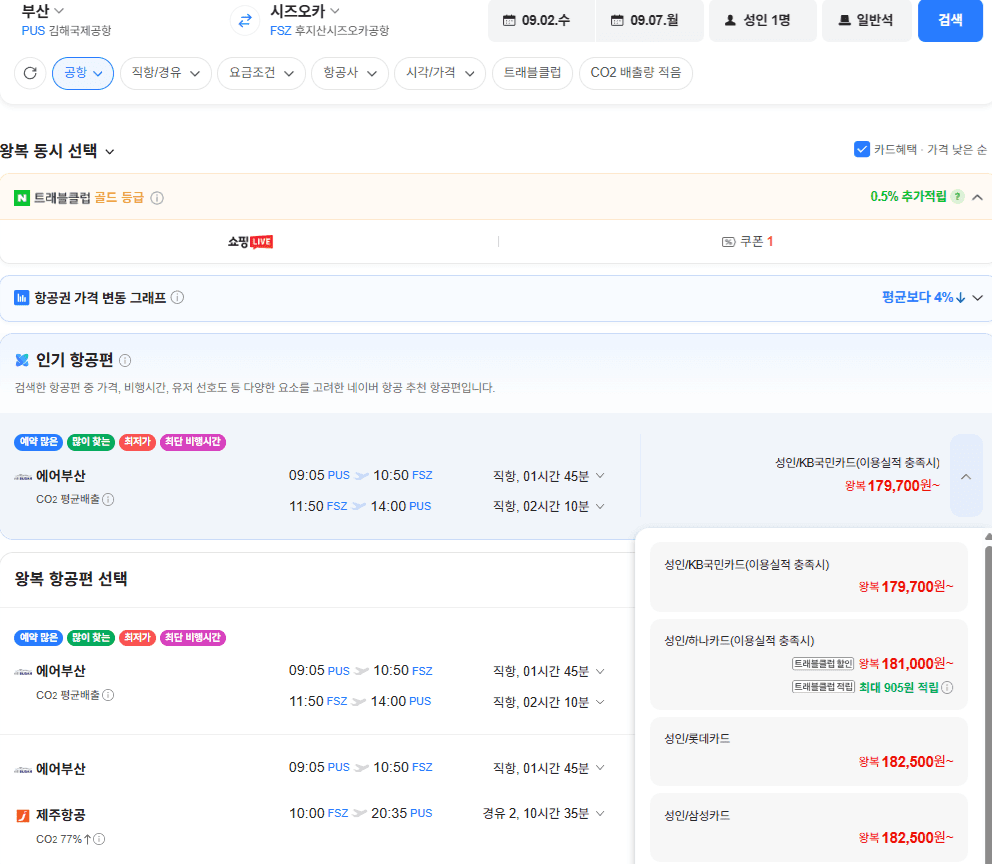Click the 일반석 seat class selector
This screenshot has height=864, width=992.
[x=867, y=20]
